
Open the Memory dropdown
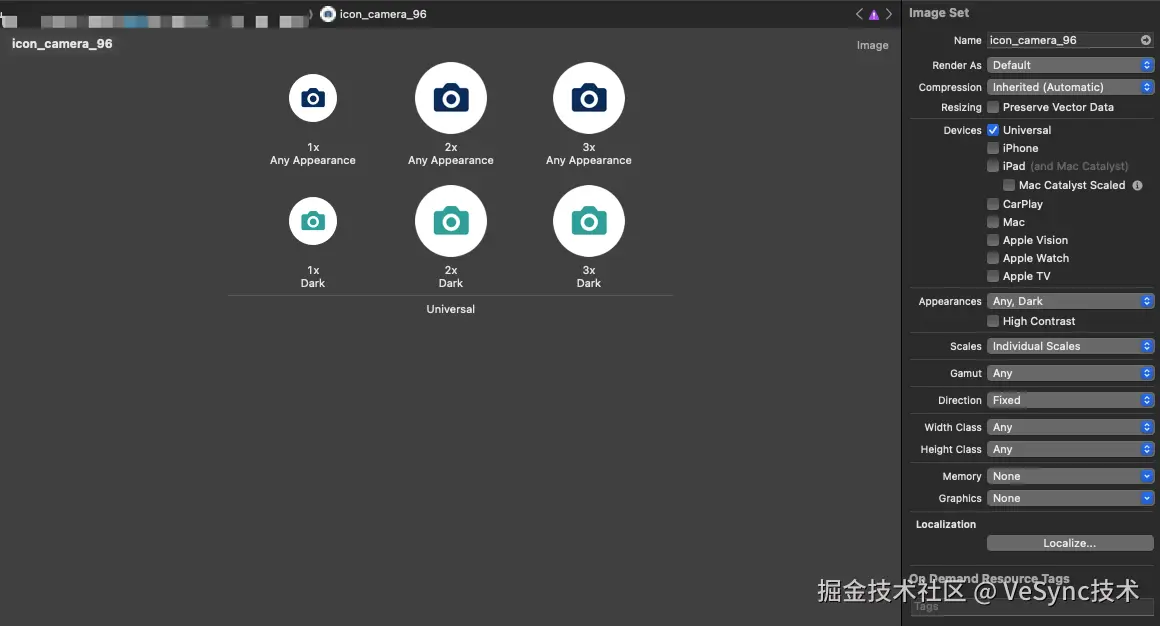tap(1070, 477)
